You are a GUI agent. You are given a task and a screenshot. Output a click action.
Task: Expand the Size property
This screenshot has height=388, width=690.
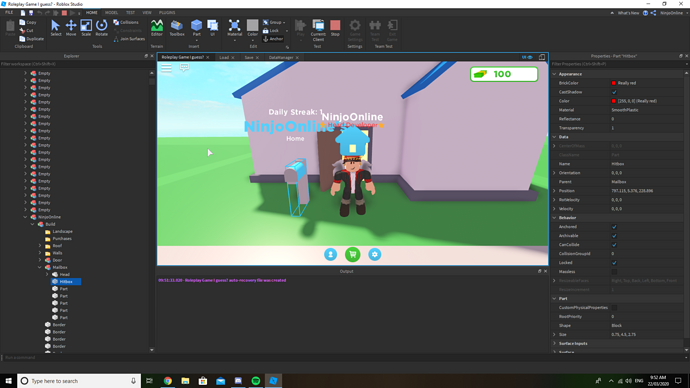(x=554, y=334)
